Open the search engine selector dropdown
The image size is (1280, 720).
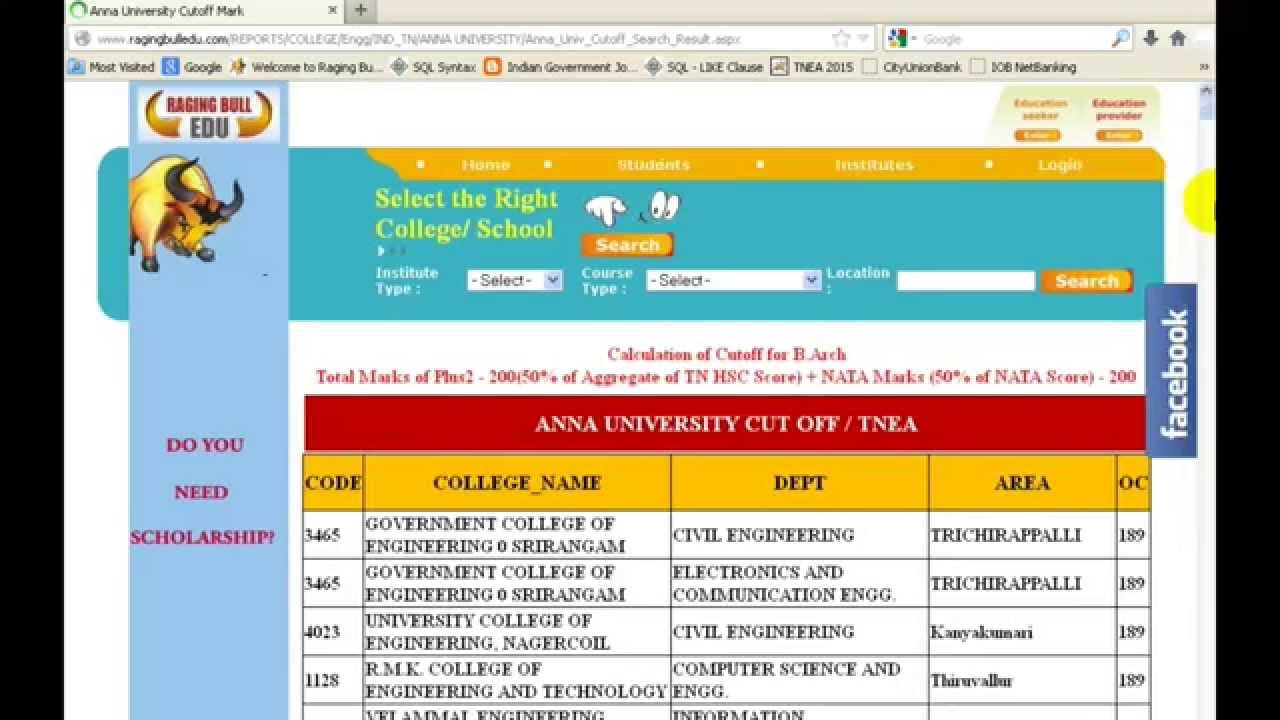tap(899, 38)
